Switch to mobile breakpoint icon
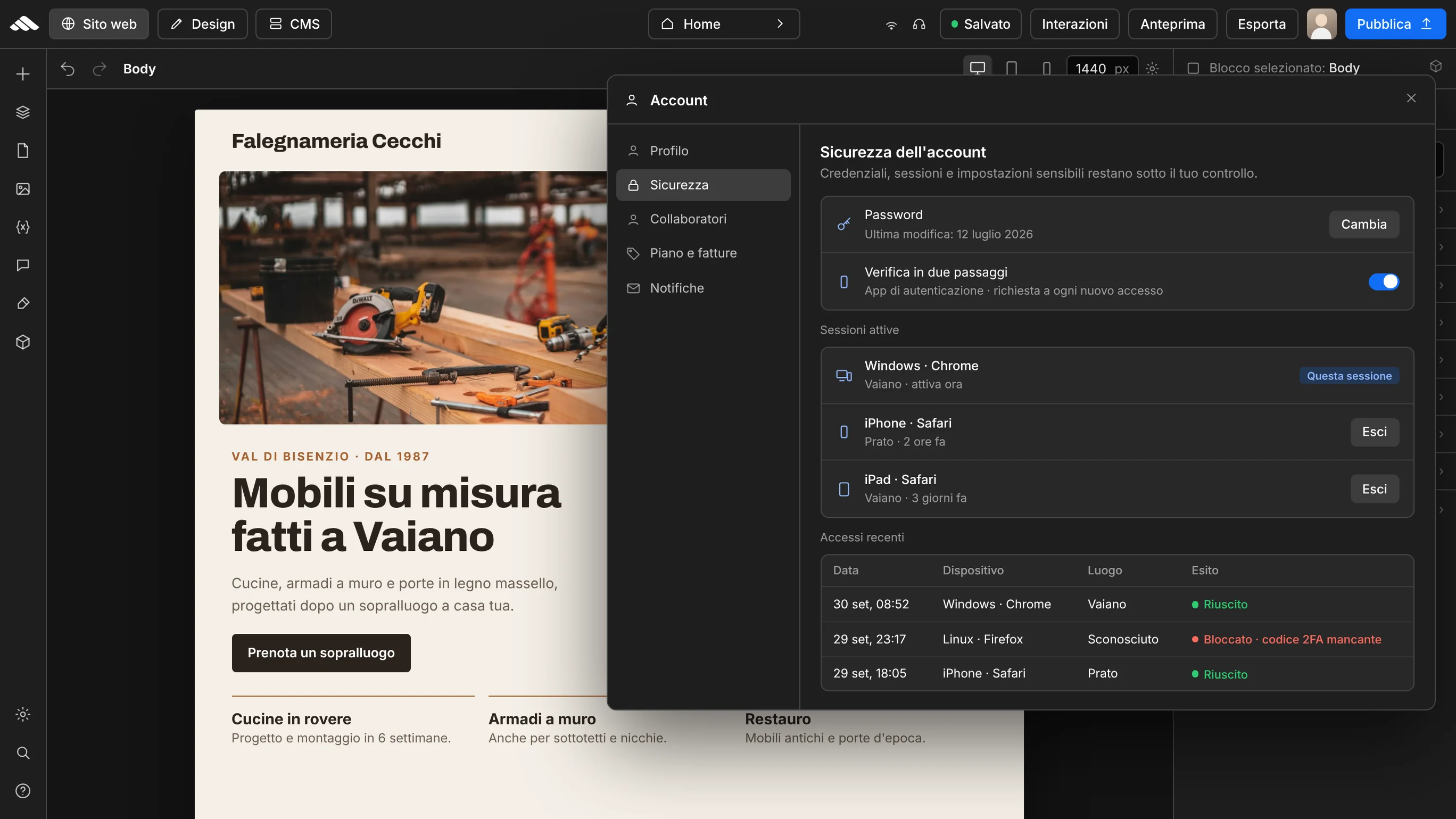Viewport: 1456px width, 819px height. (1046, 69)
